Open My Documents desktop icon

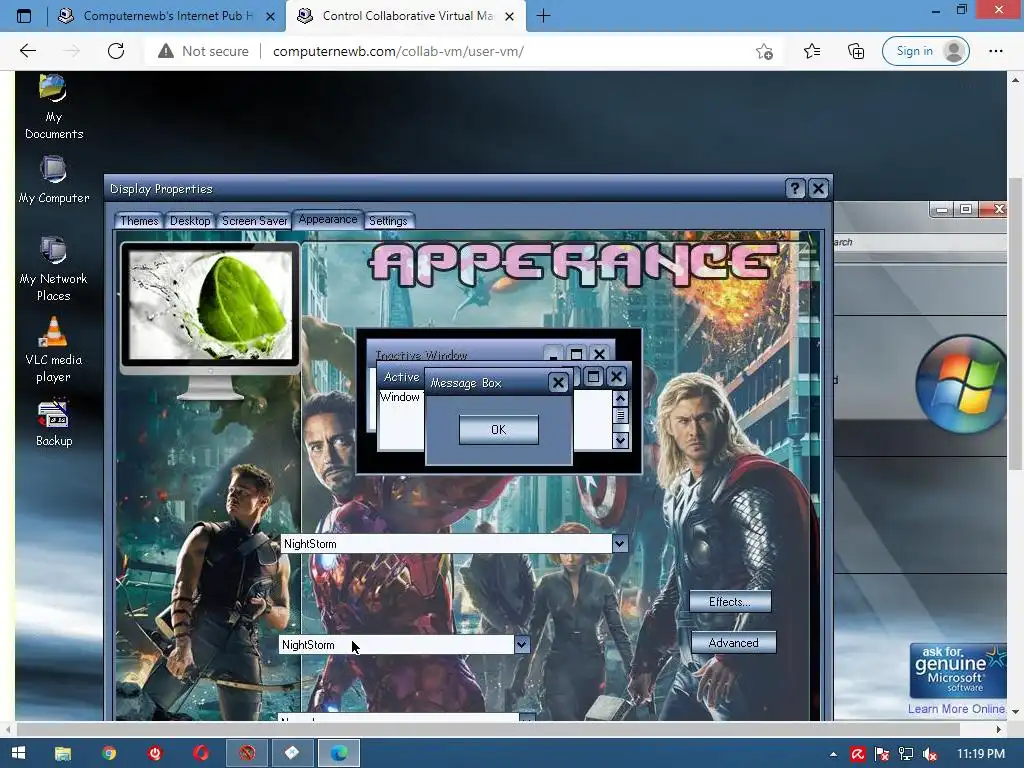click(54, 106)
